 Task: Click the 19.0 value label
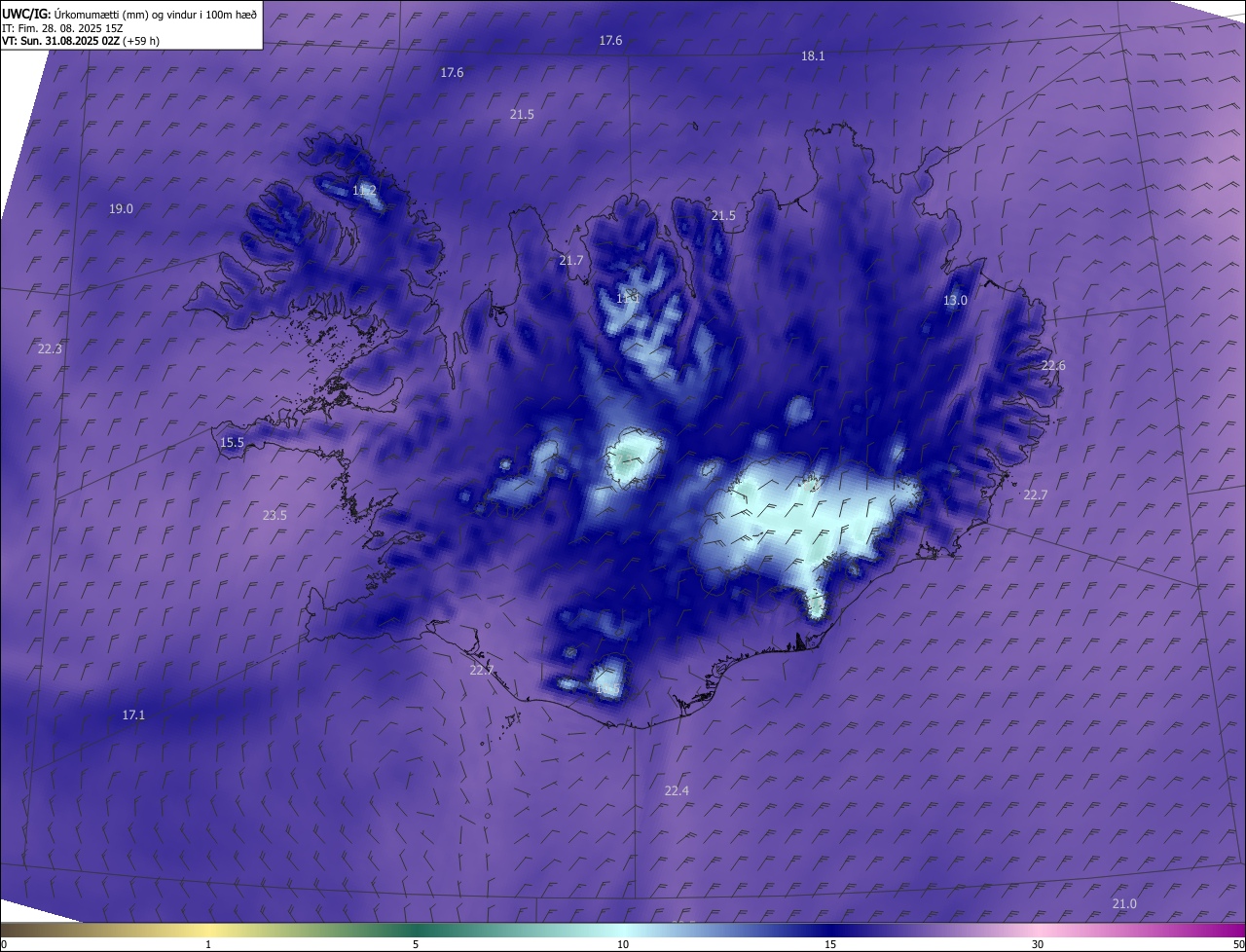(x=121, y=209)
